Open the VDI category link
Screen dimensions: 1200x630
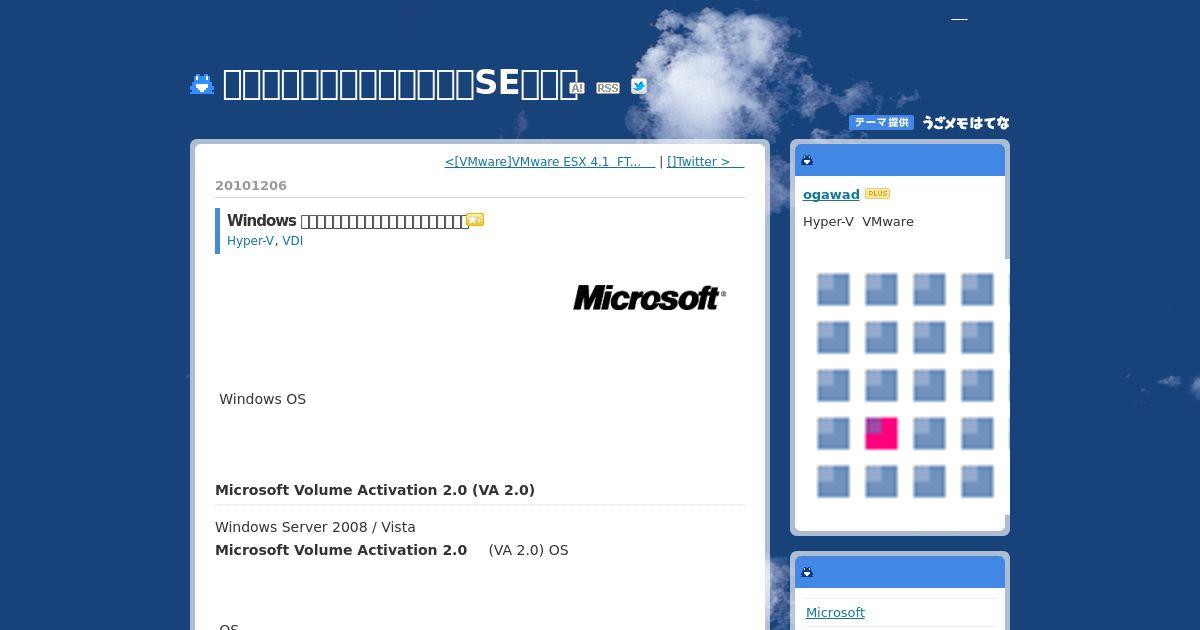click(x=292, y=241)
